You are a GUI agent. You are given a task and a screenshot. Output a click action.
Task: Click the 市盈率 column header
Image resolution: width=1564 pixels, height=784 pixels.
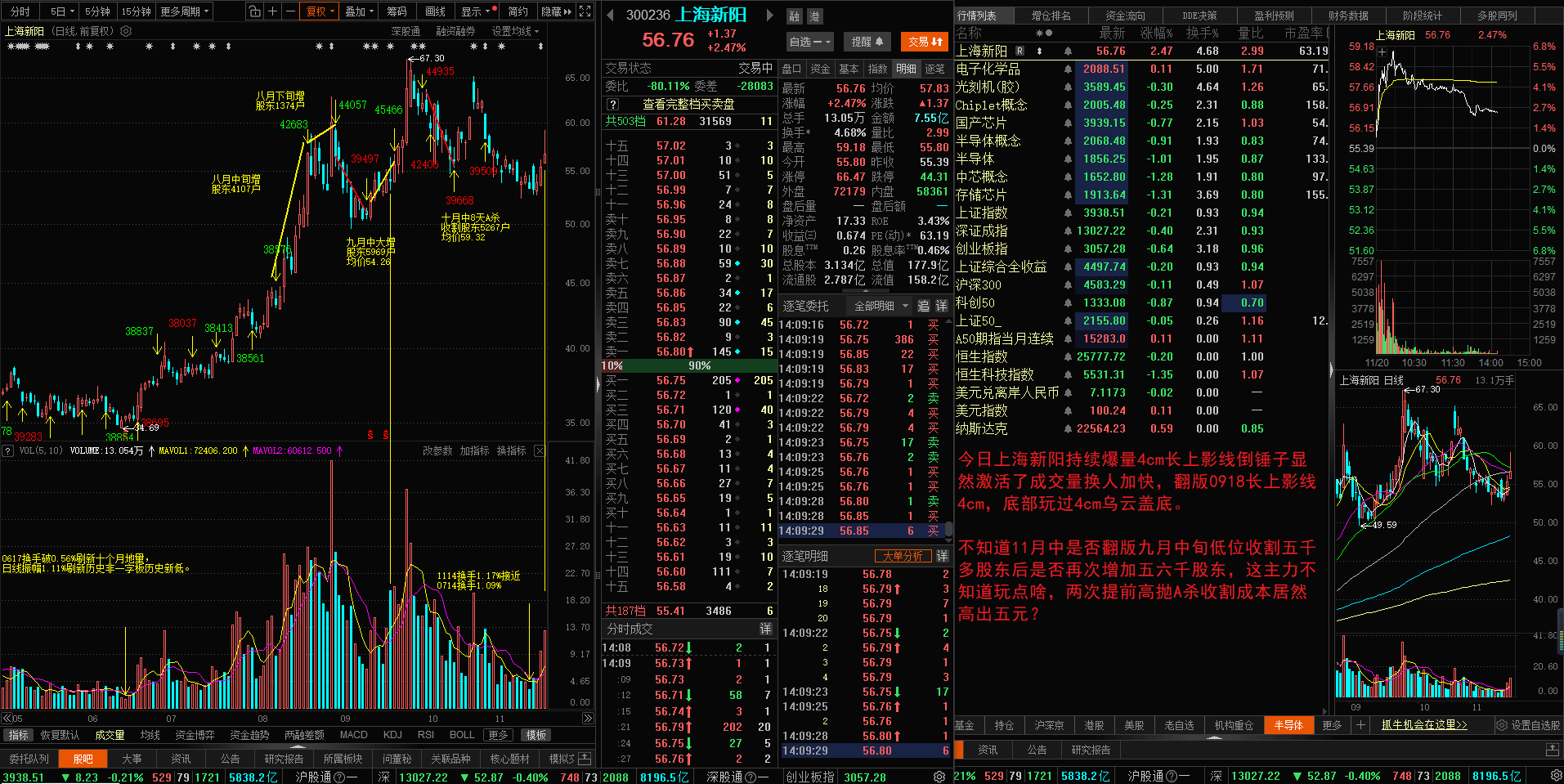(x=1306, y=33)
